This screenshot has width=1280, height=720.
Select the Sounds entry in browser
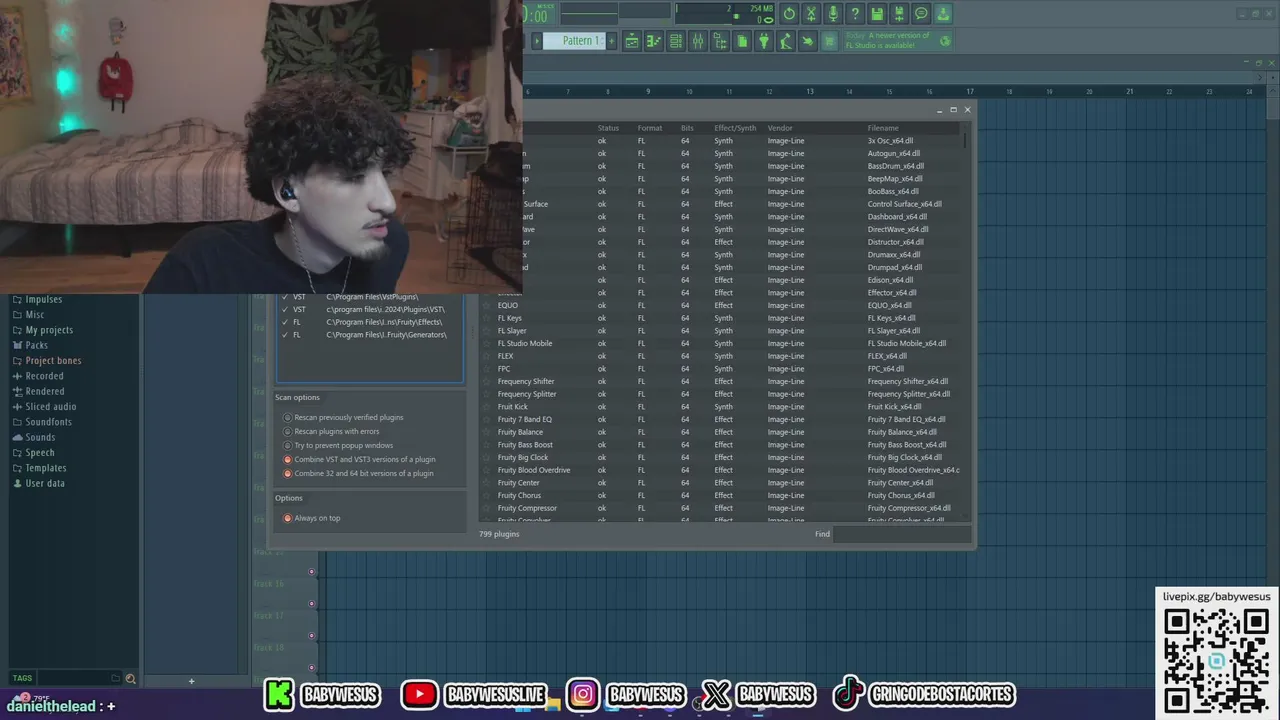click(x=33, y=437)
